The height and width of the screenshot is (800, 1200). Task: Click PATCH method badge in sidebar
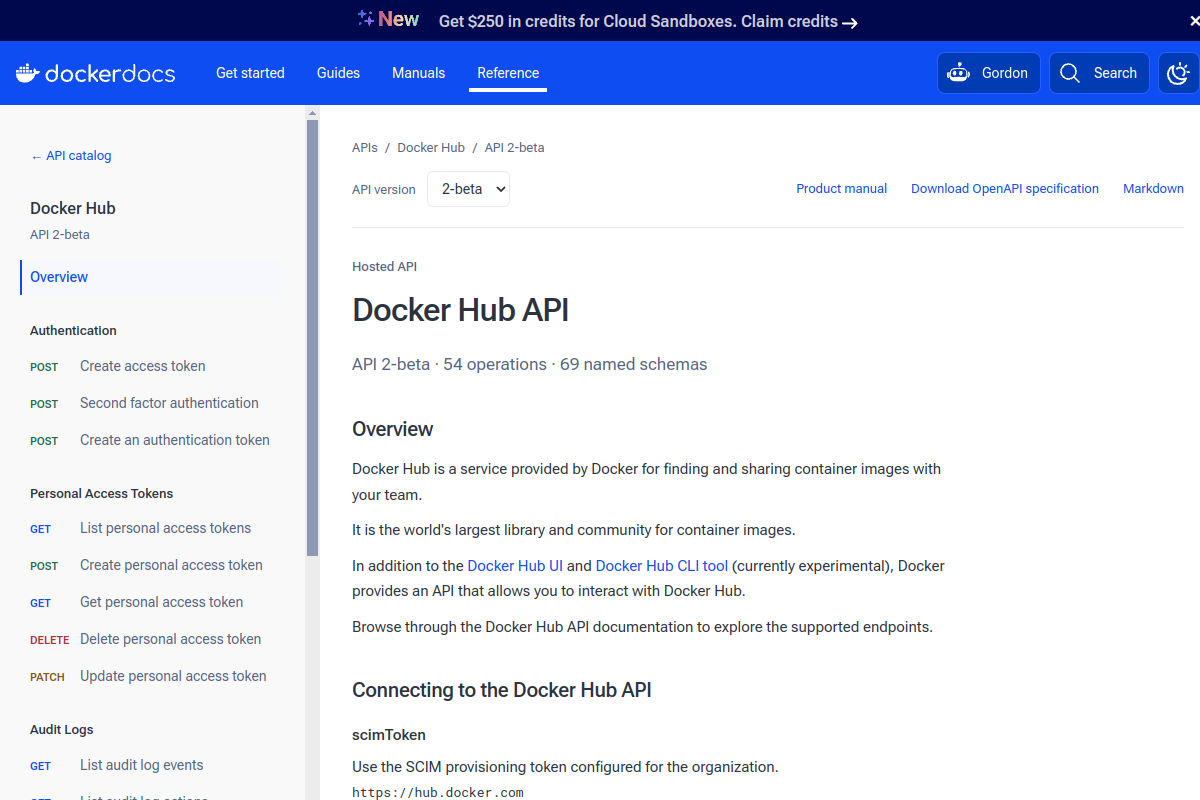pyautogui.click(x=47, y=677)
